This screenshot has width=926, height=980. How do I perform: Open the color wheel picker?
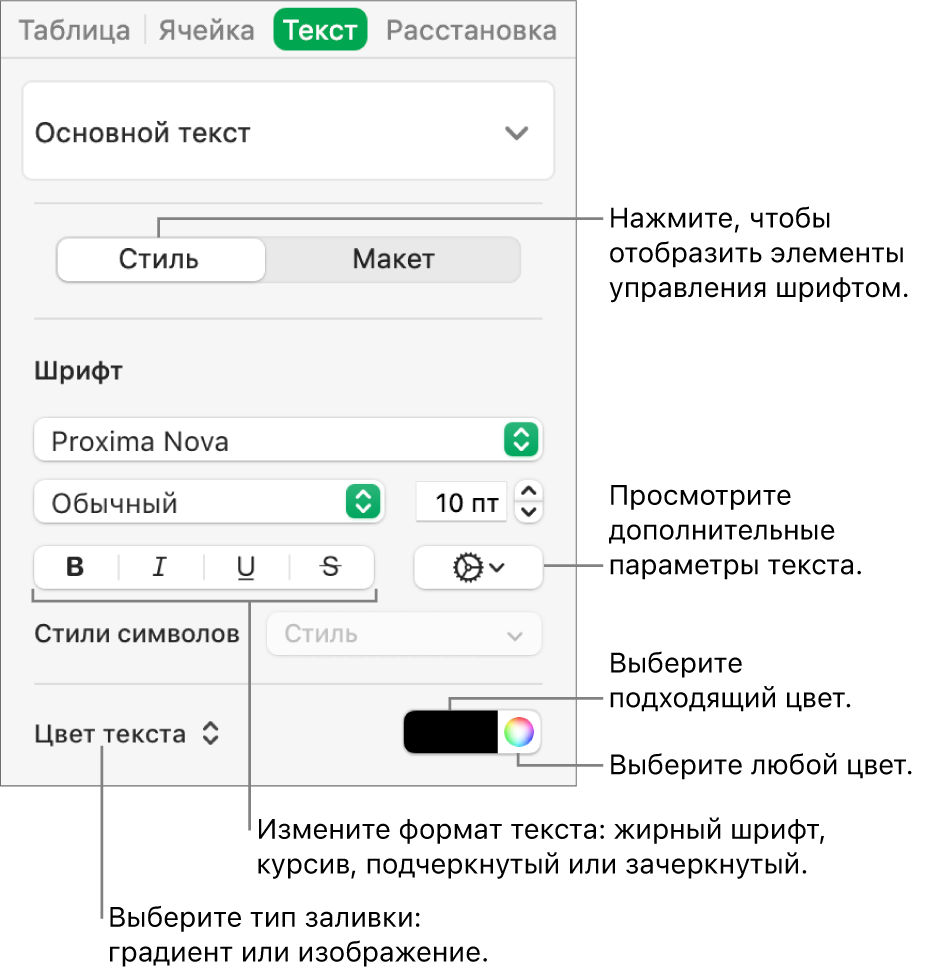tap(519, 732)
